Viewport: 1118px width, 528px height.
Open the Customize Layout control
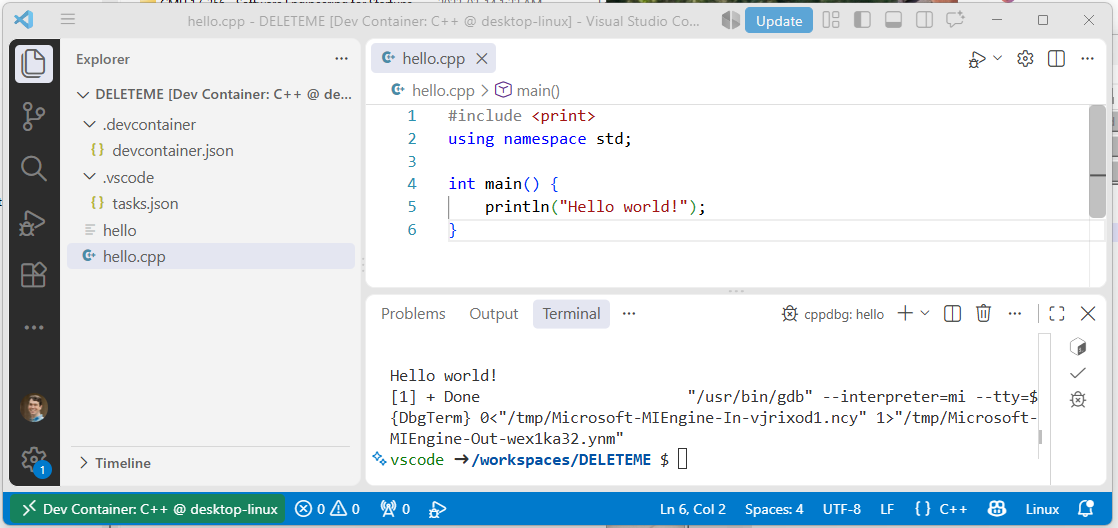click(831, 20)
